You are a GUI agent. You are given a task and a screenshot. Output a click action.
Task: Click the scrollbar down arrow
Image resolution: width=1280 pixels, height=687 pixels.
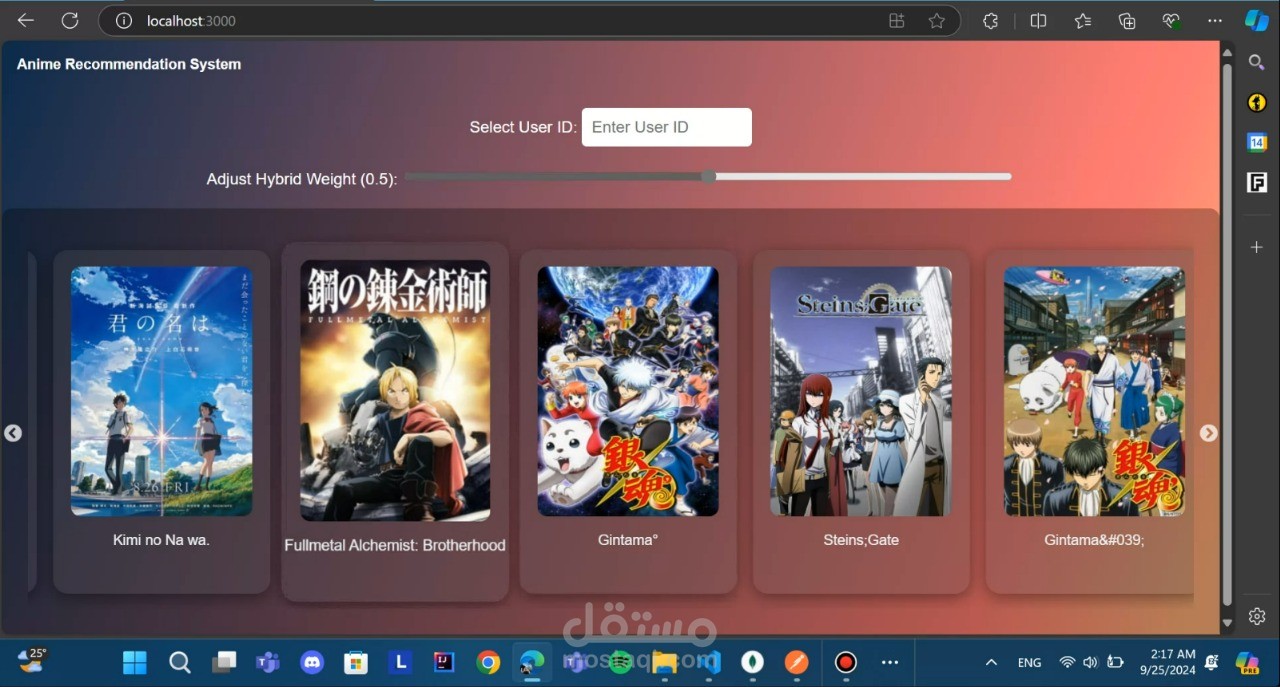[x=1227, y=623]
